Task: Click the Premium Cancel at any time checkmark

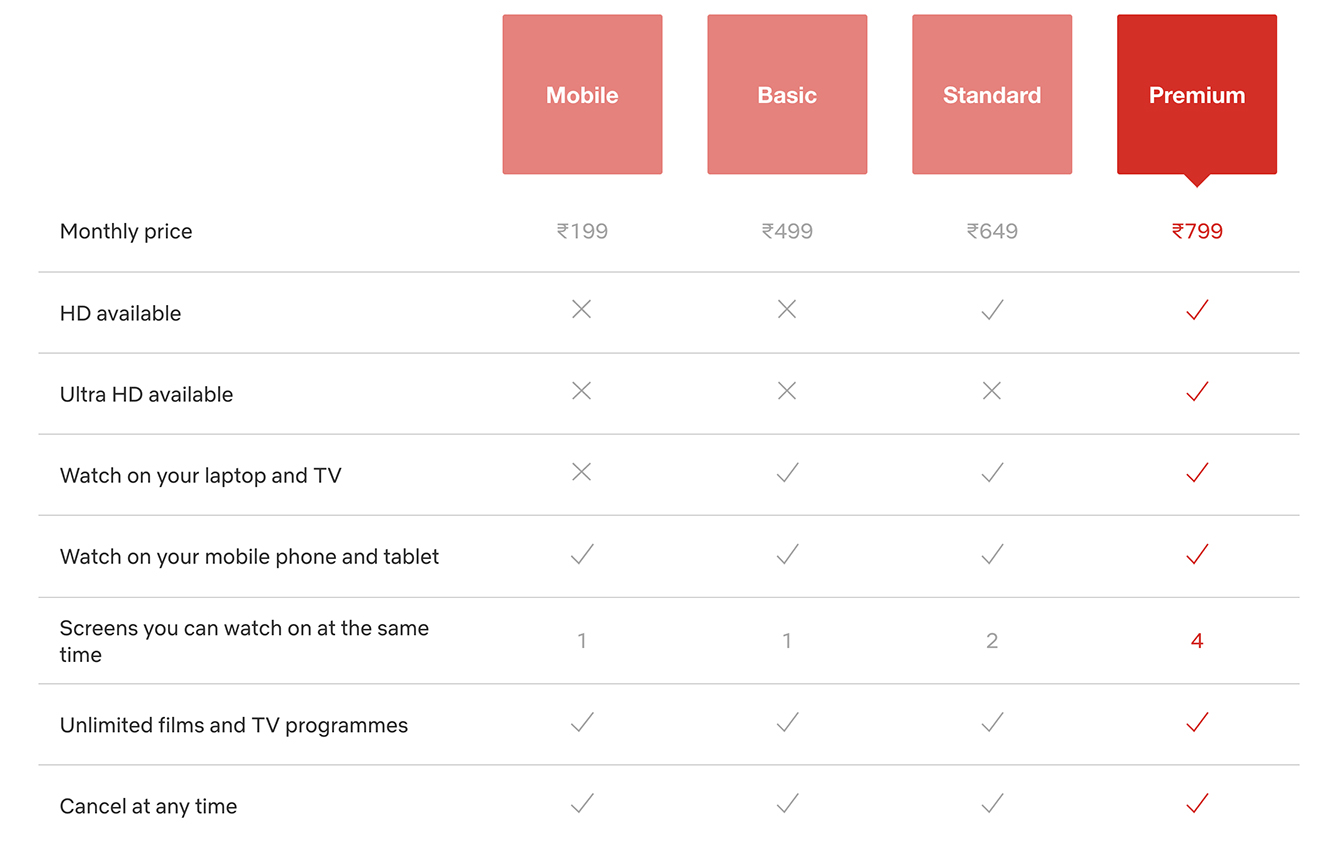Action: point(1197,803)
